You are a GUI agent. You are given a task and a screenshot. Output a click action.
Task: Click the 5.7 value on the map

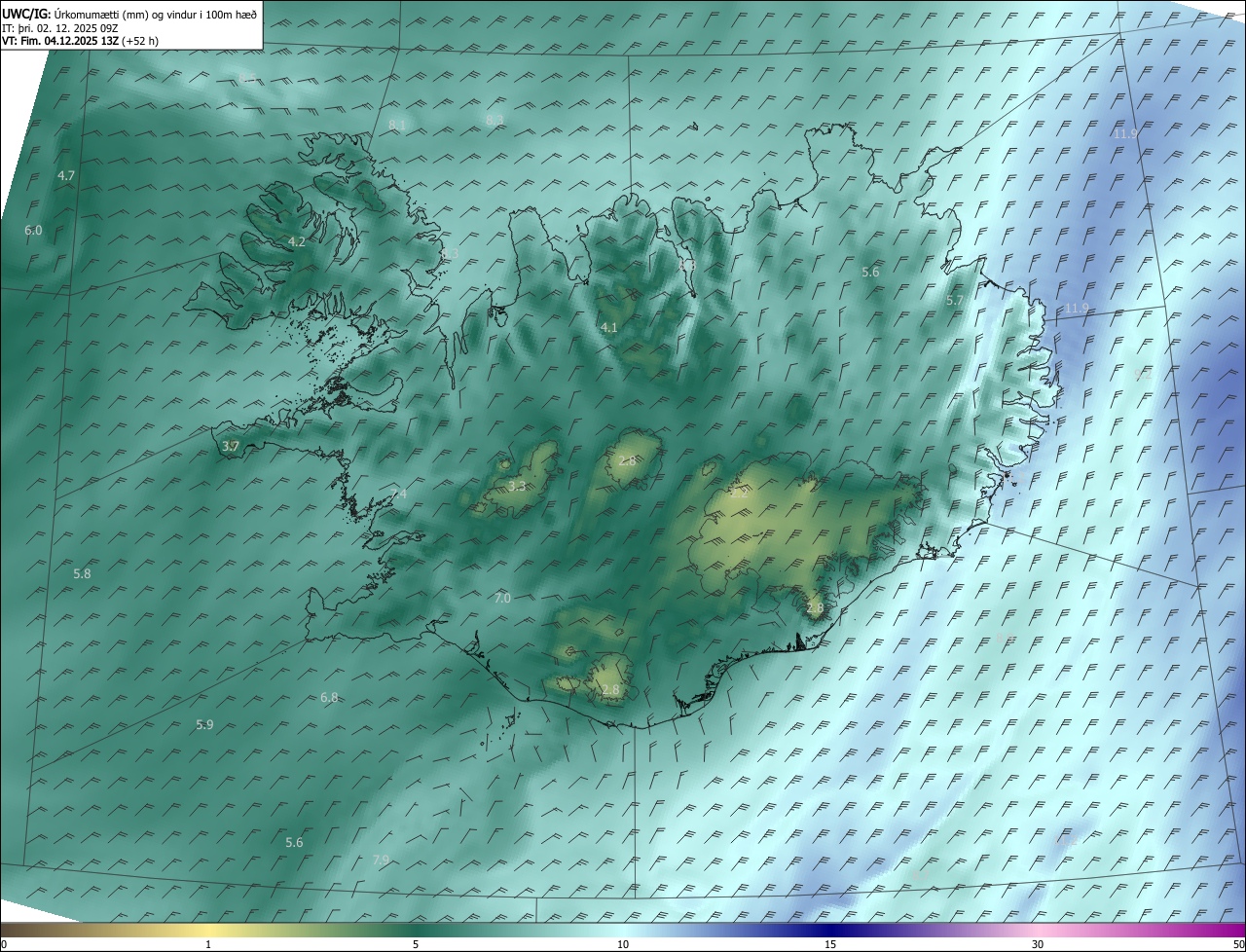pos(954,301)
